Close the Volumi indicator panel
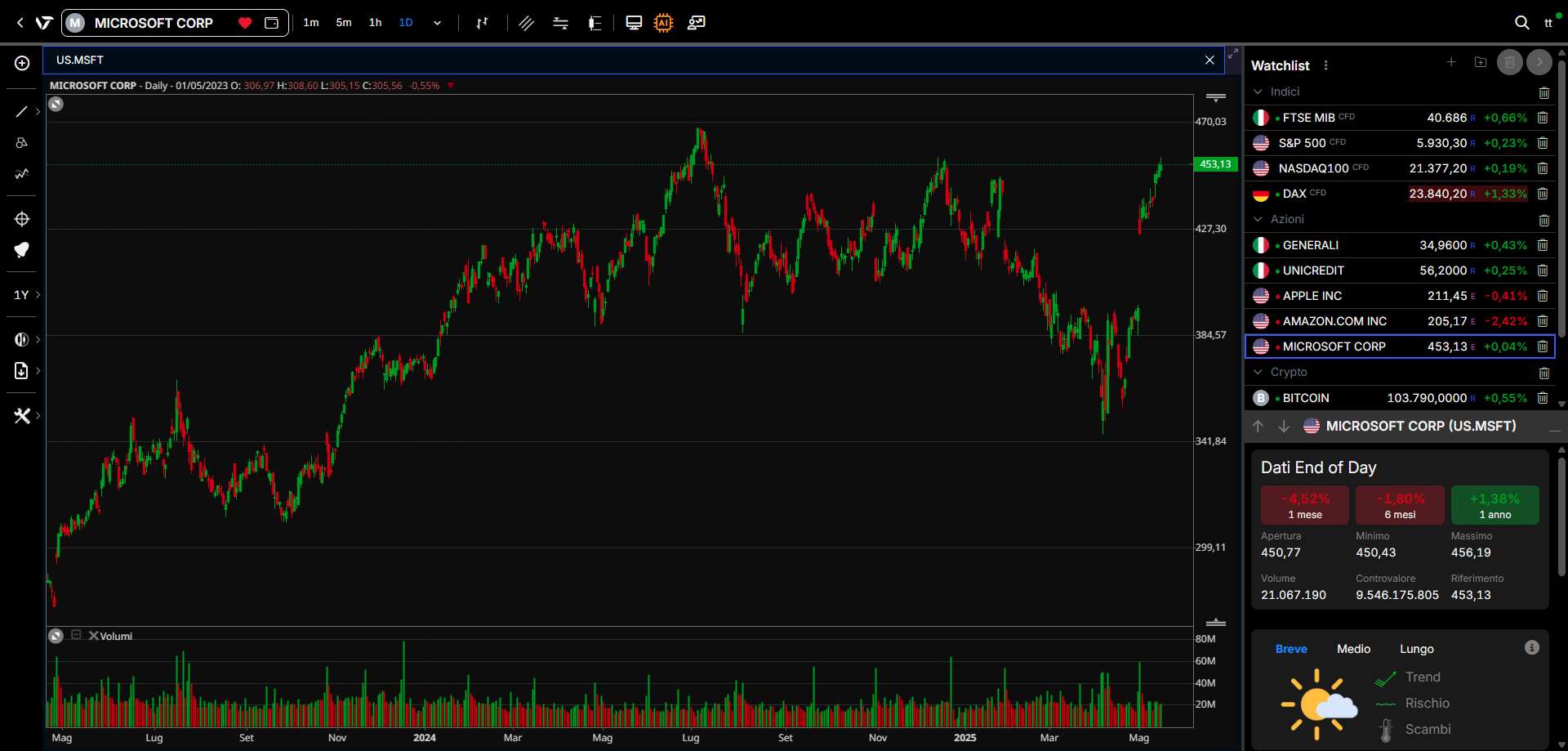This screenshot has width=1568, height=751. (x=93, y=636)
